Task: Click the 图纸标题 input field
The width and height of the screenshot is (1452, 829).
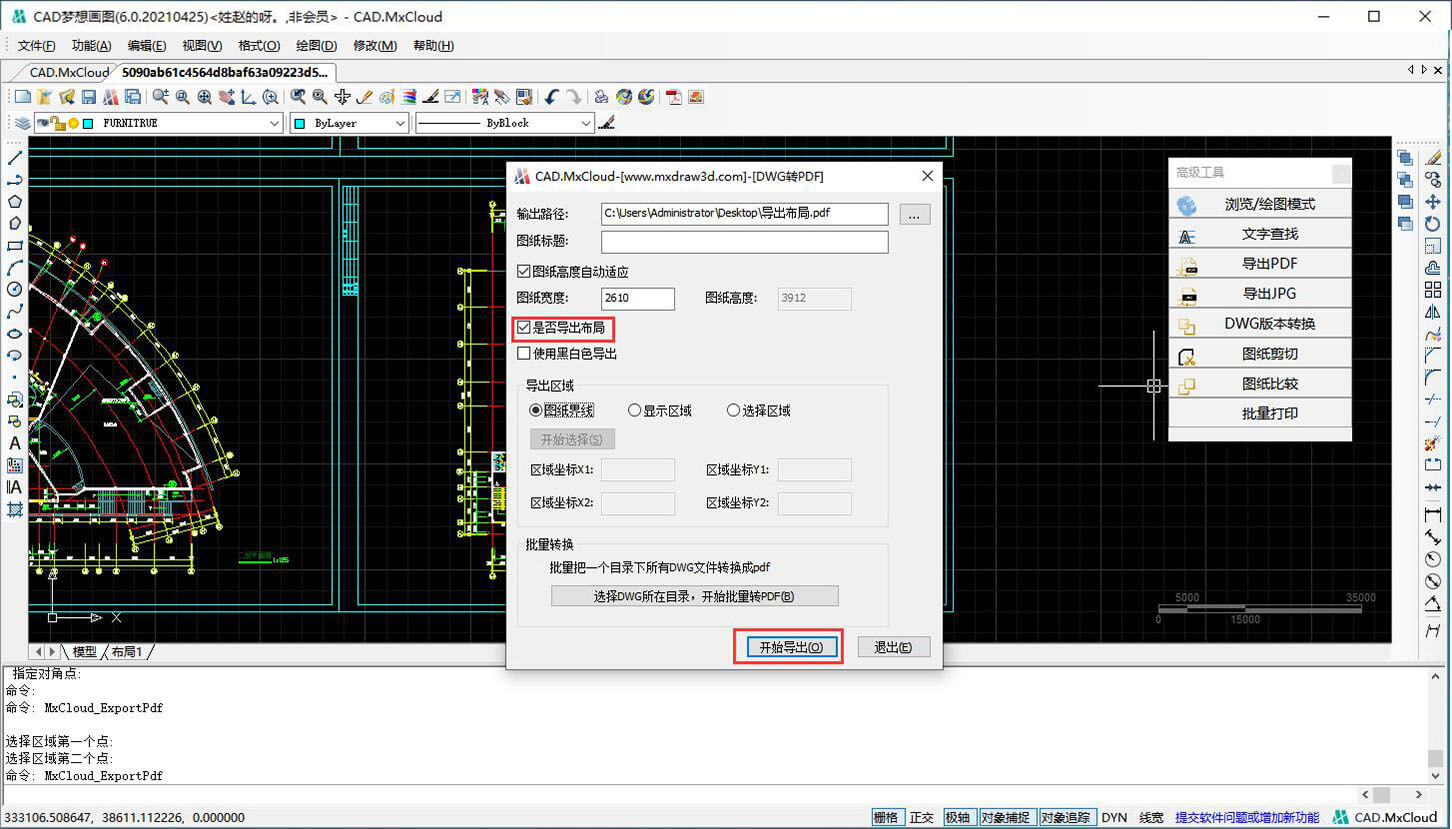Action: [744, 242]
